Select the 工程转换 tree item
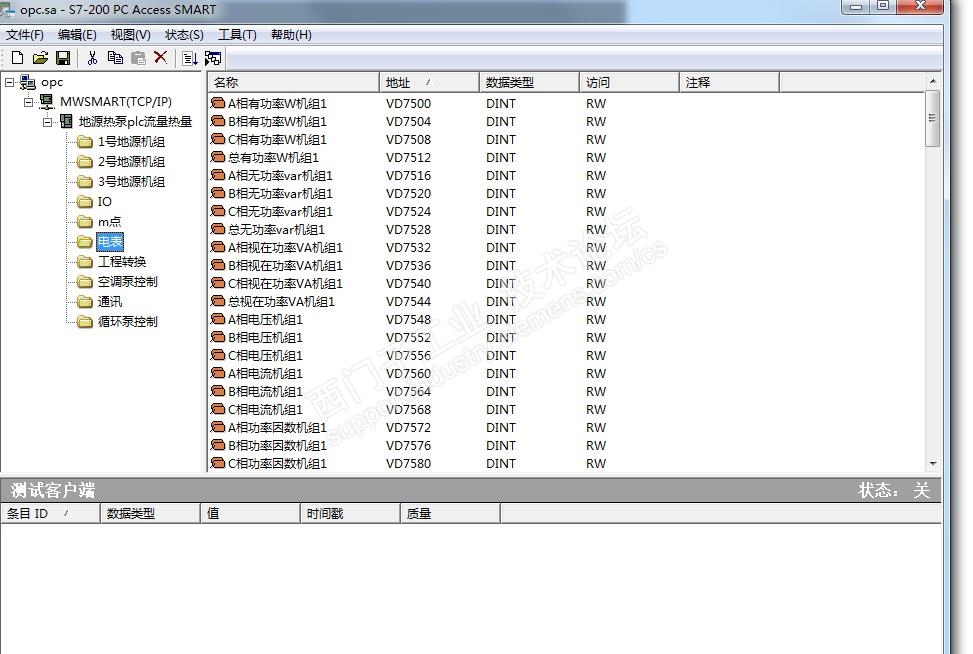This screenshot has height=654, width=973. (x=122, y=262)
